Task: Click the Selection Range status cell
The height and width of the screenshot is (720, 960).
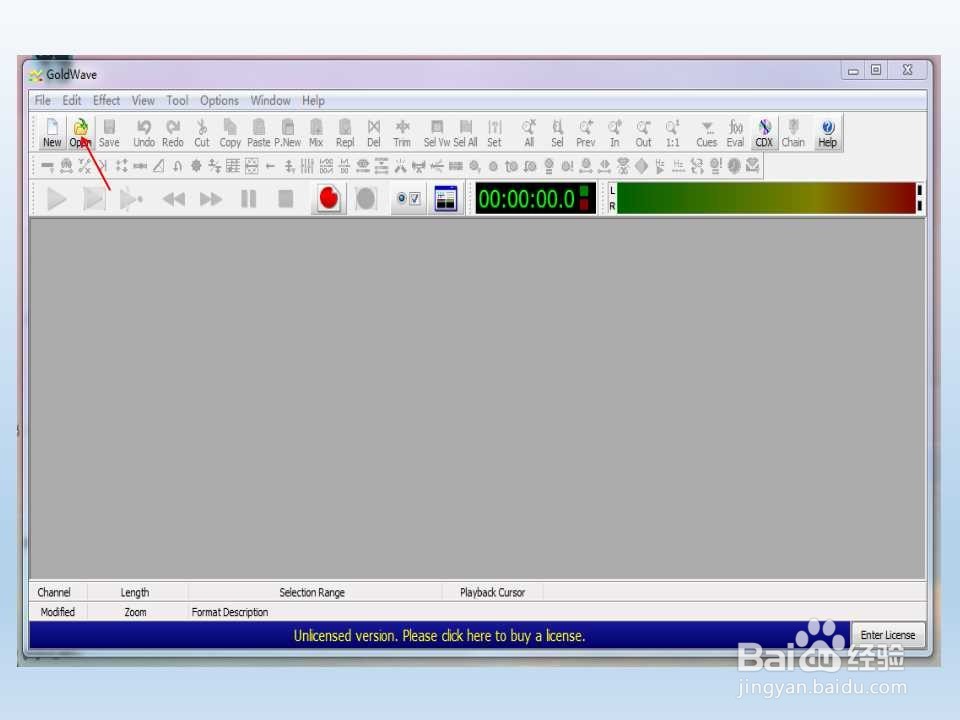Action: click(x=315, y=592)
